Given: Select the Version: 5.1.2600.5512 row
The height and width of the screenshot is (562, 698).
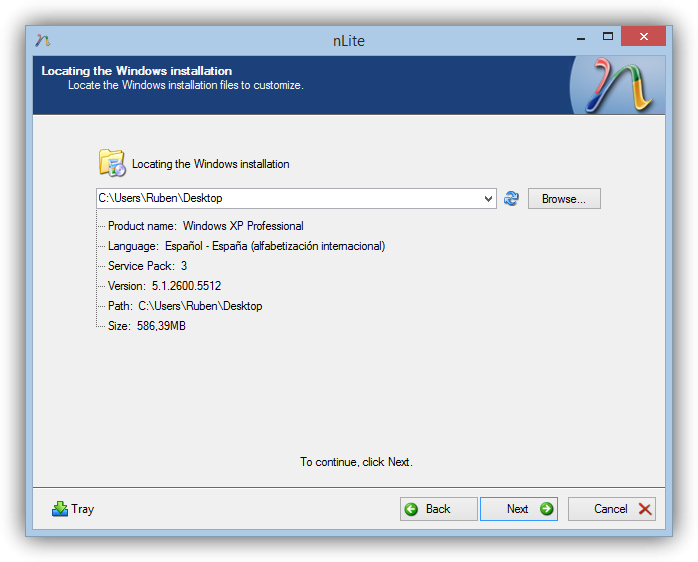Looking at the screenshot, I should click(164, 286).
